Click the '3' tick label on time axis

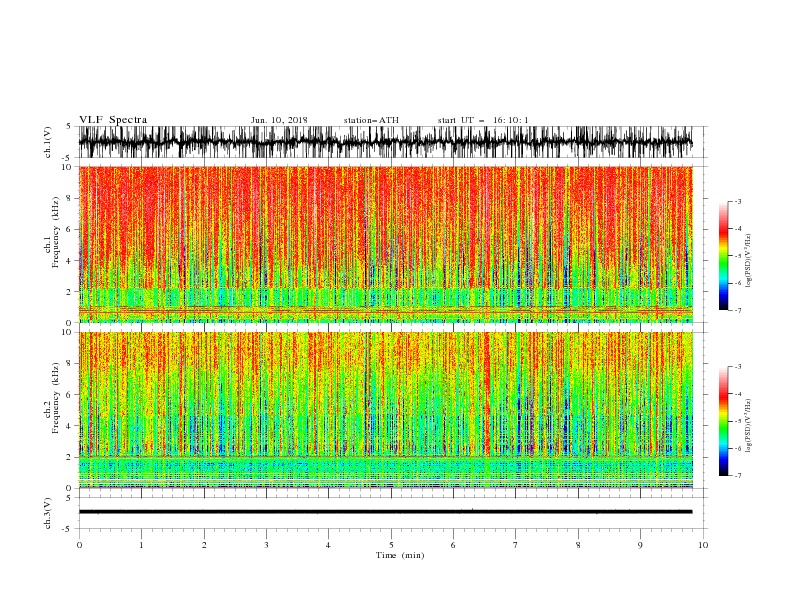(x=266, y=545)
